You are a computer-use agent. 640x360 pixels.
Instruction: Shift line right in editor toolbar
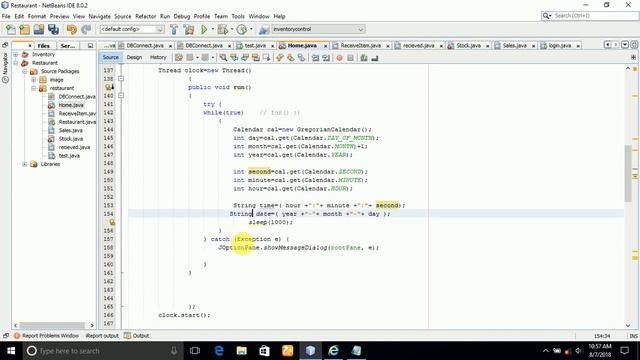[326, 58]
